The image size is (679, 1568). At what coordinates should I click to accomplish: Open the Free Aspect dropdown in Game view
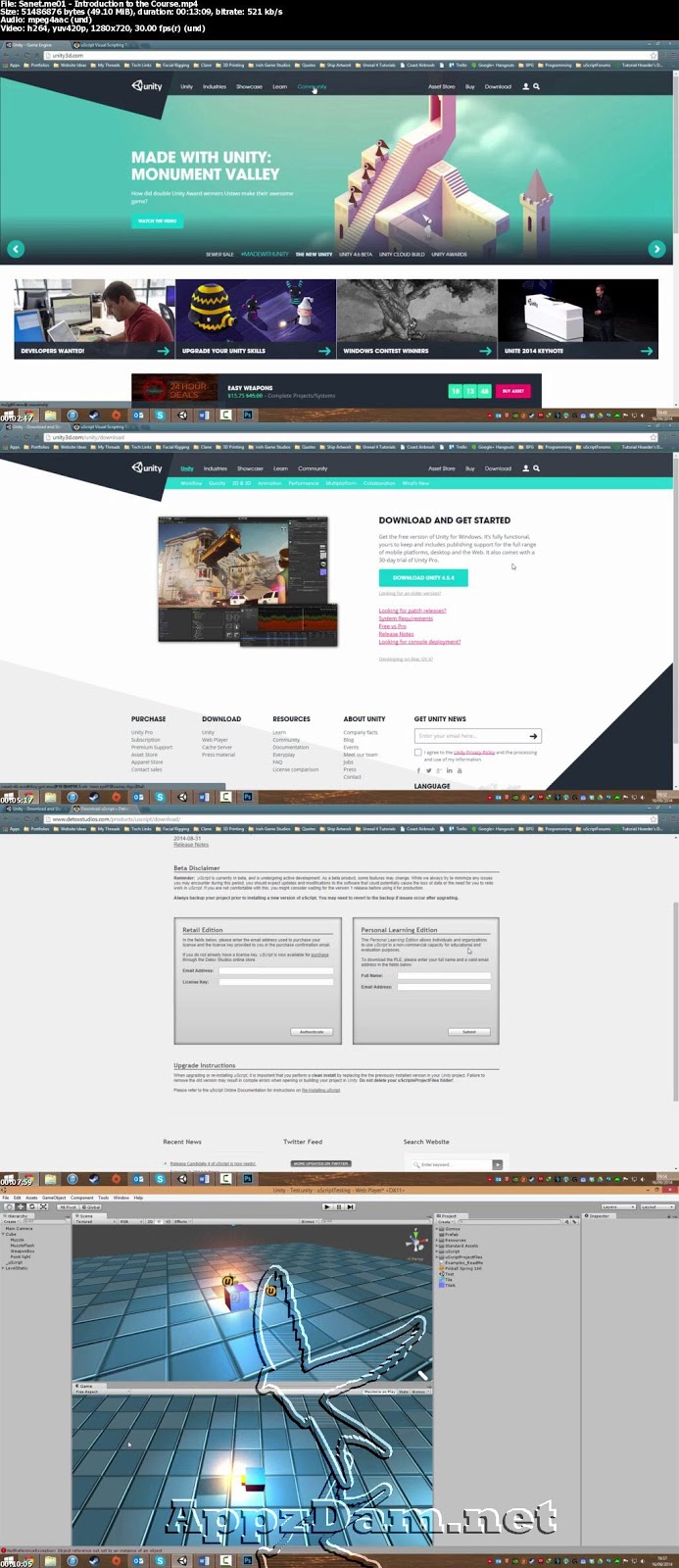click(102, 1392)
